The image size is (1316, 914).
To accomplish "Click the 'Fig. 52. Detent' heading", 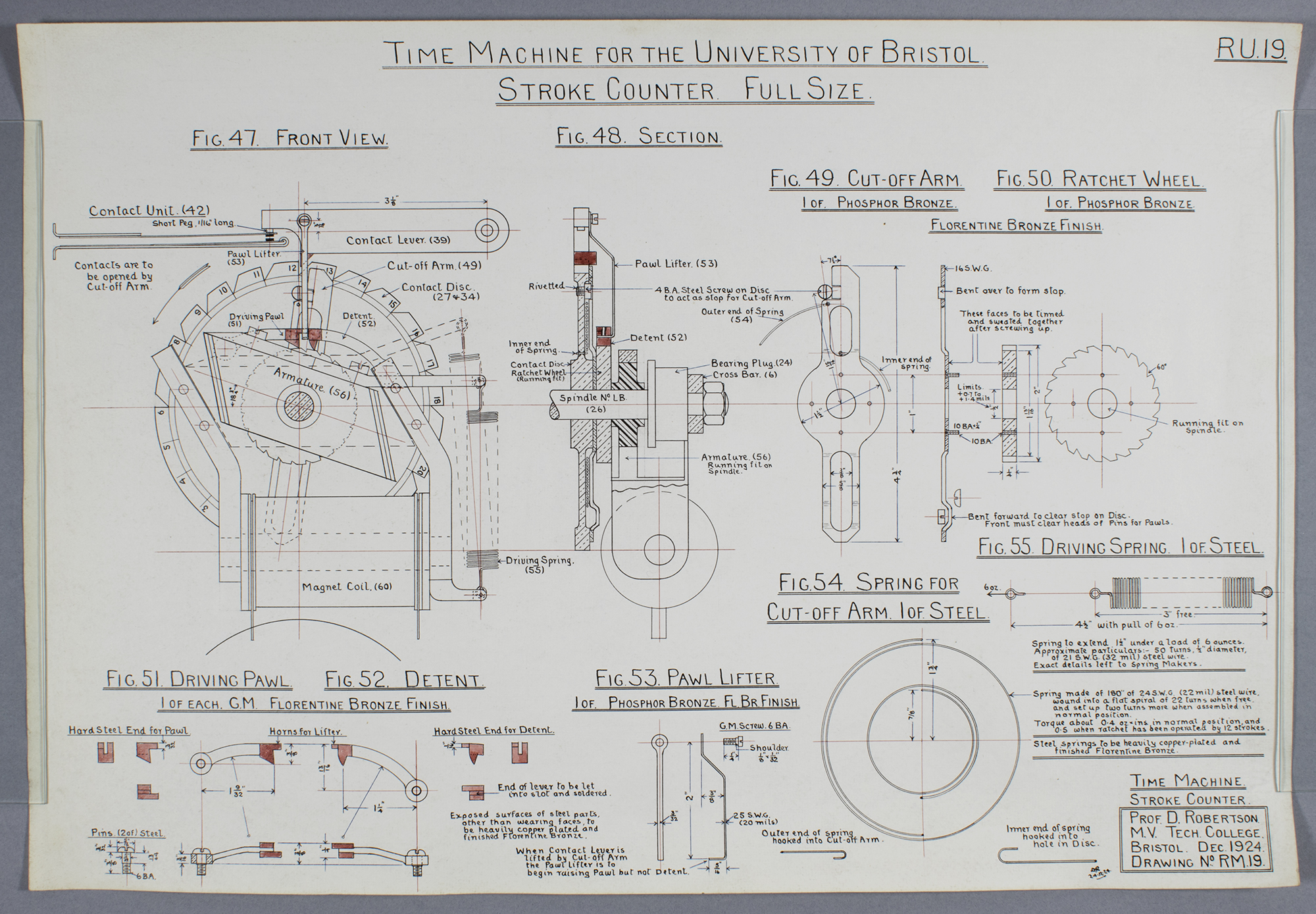I will pos(404,679).
